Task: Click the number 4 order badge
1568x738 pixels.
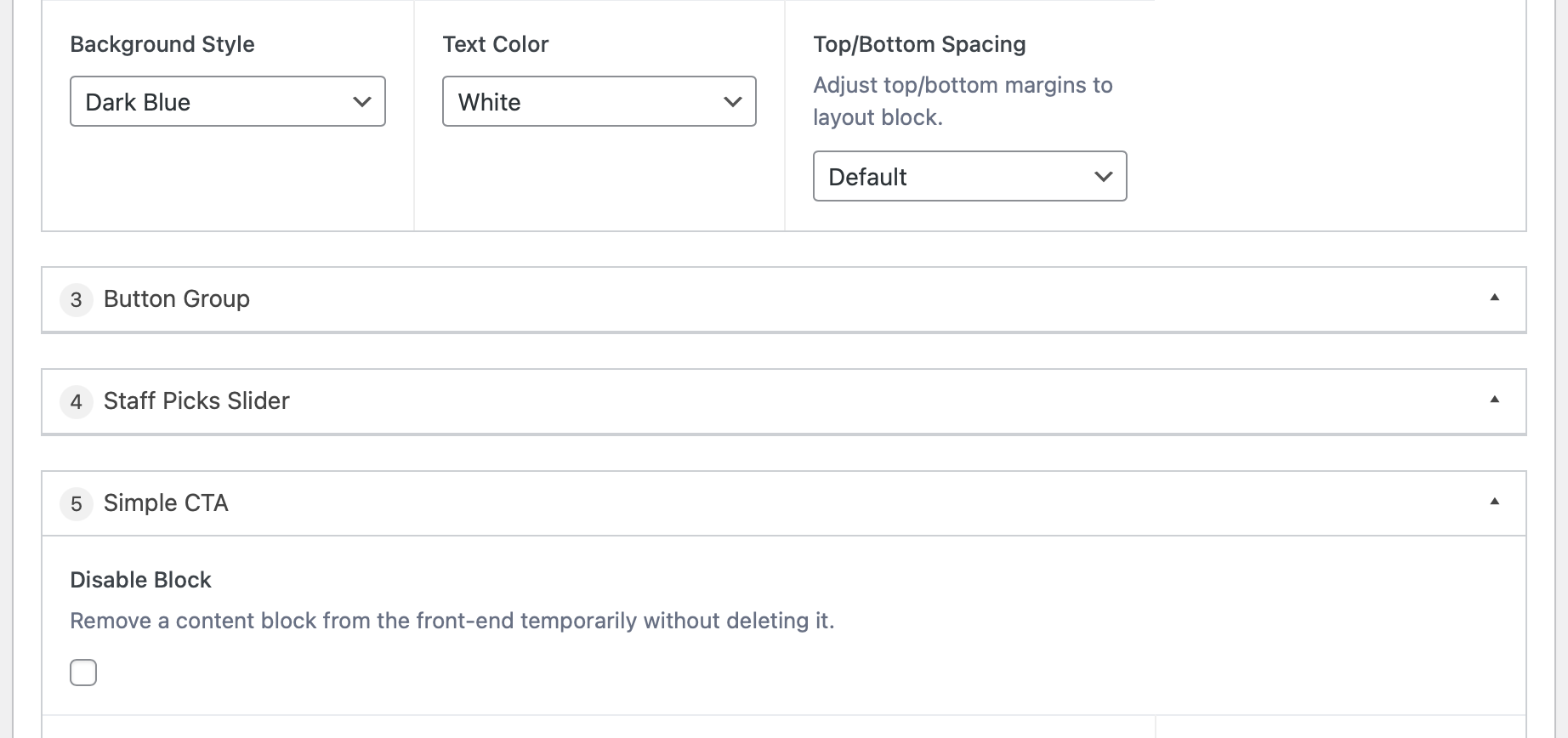Action: (77, 401)
